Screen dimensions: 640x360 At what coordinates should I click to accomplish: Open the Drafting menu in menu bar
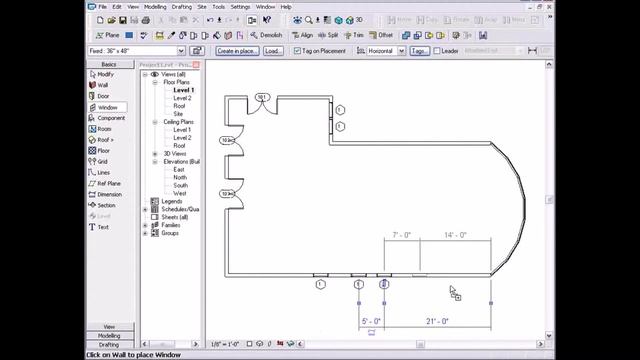[182, 7]
